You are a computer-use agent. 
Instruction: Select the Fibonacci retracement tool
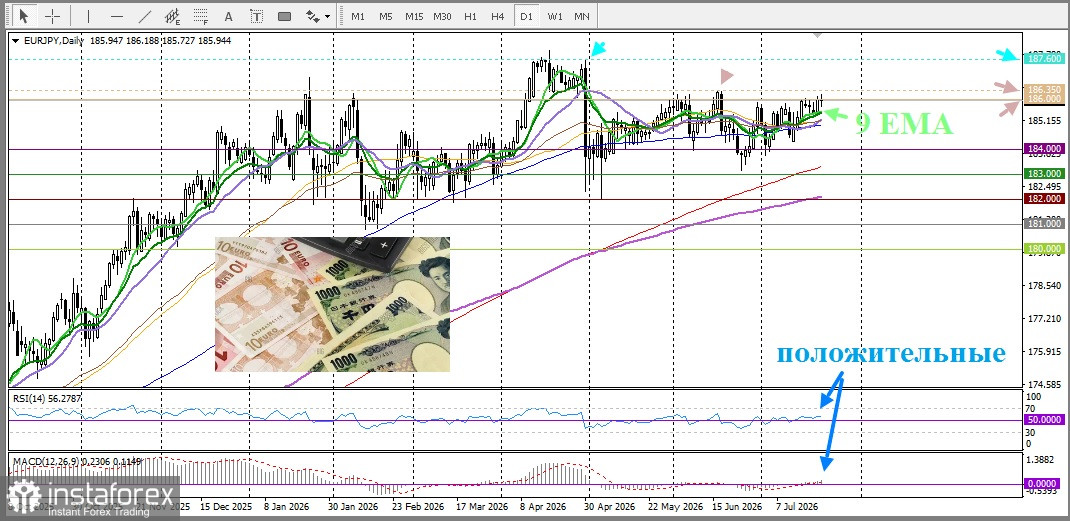[x=201, y=15]
